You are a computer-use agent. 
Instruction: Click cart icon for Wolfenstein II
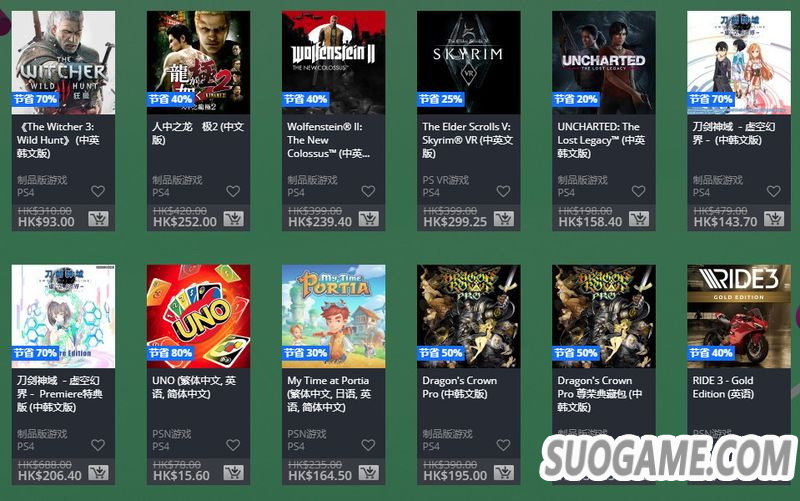pyautogui.click(x=368, y=219)
